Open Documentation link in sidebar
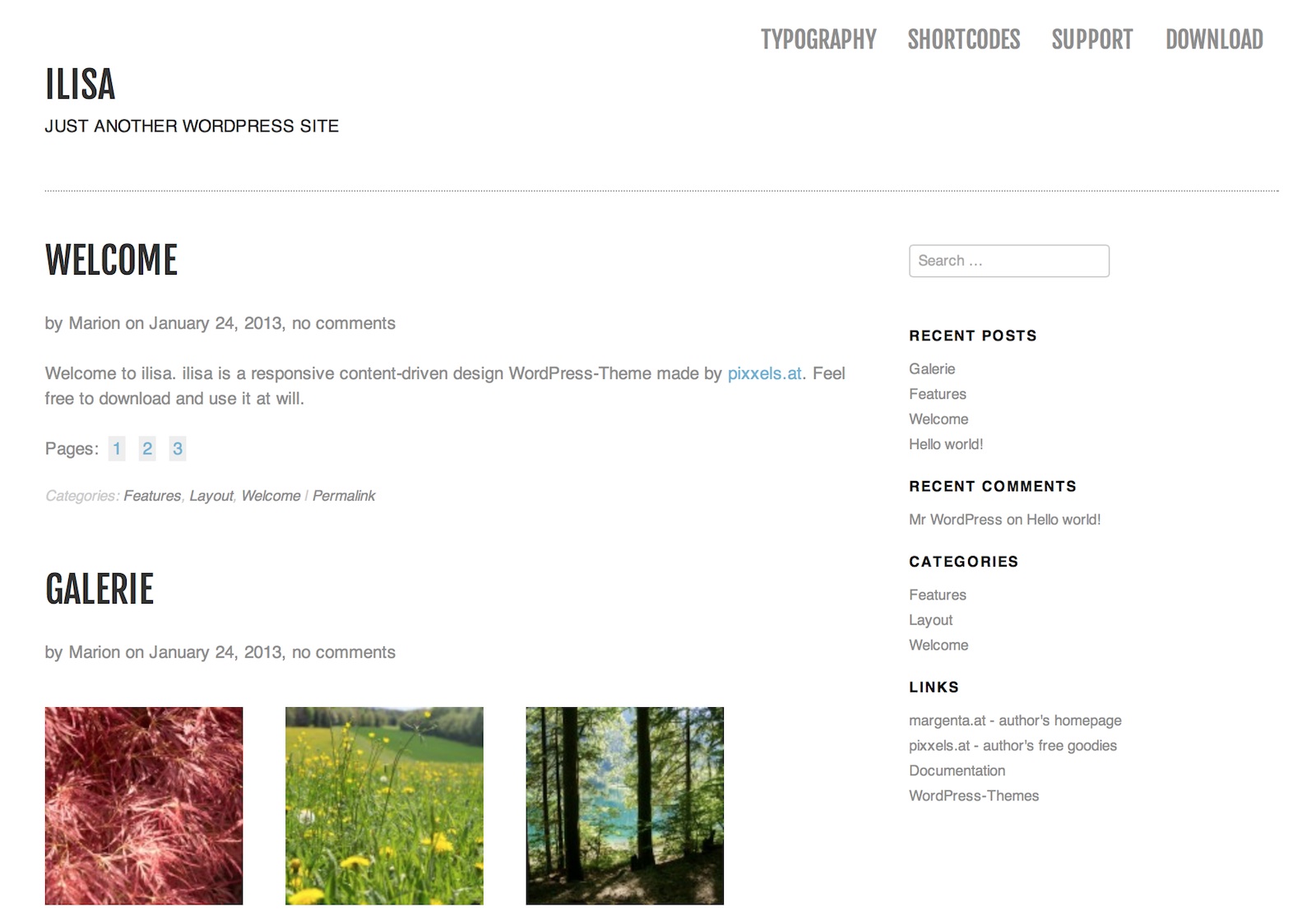This screenshot has height=921, width=1316. click(x=957, y=771)
